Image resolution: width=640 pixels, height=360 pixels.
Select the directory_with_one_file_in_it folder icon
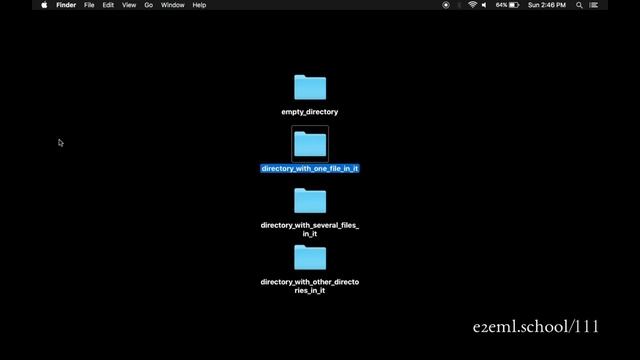click(310, 144)
